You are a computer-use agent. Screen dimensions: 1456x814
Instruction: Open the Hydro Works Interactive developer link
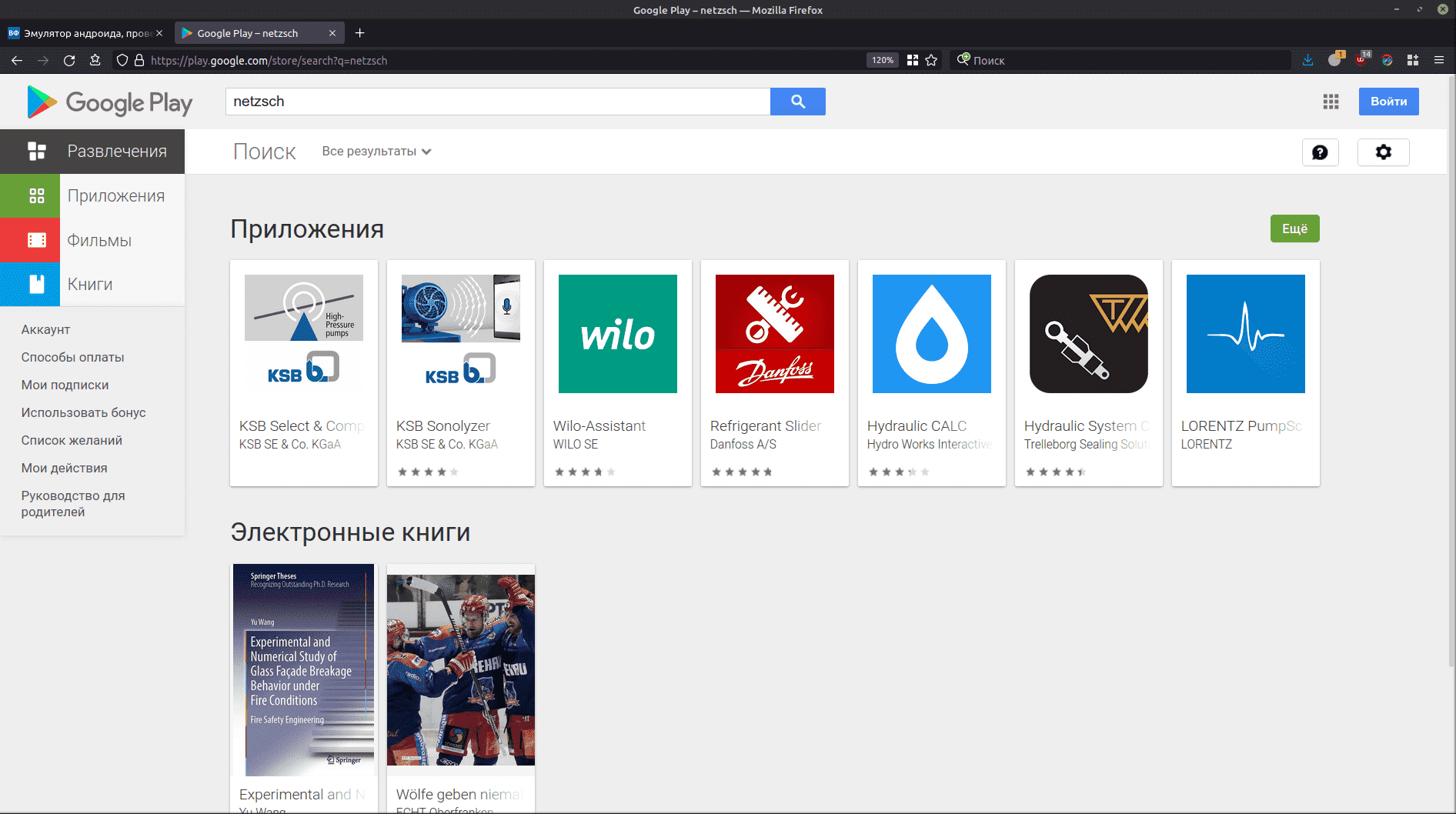[x=930, y=444]
